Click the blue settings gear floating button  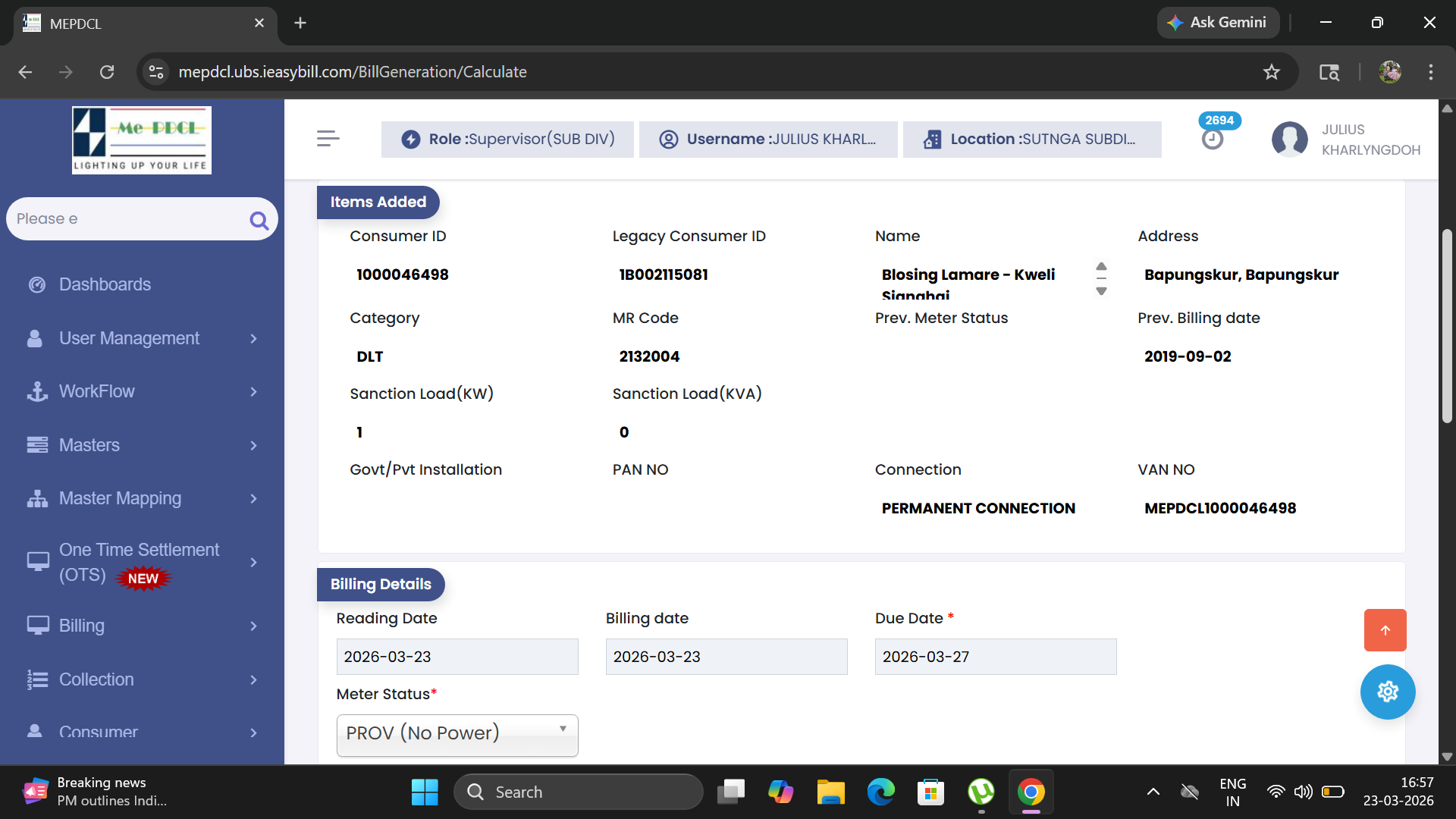[x=1387, y=692]
